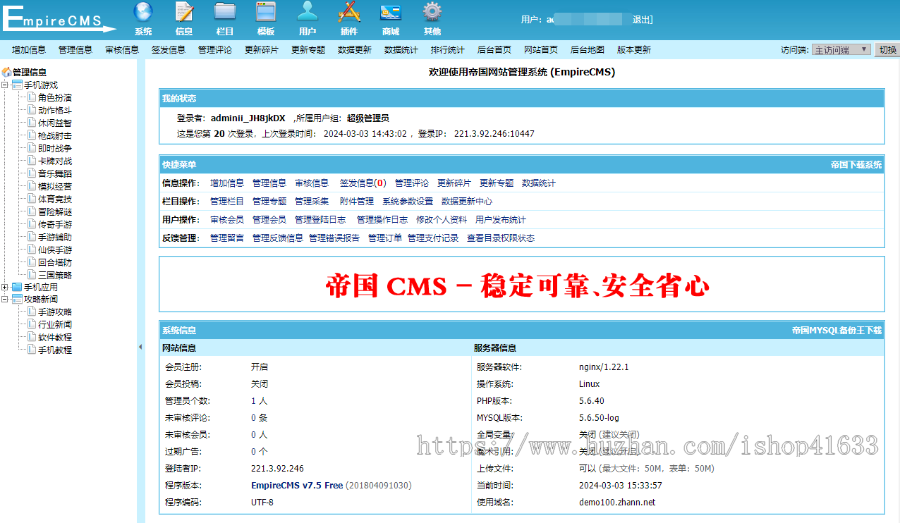Open 模拟经营 in the column tree
900x523 pixels.
55,186
